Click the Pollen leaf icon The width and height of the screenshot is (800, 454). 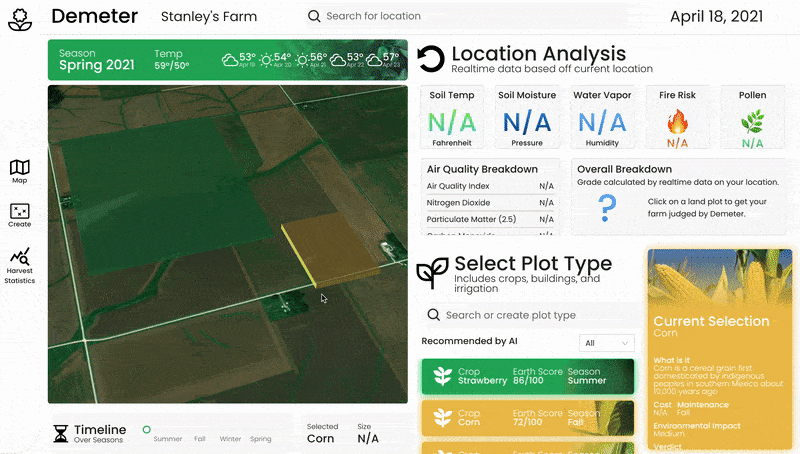tap(753, 121)
